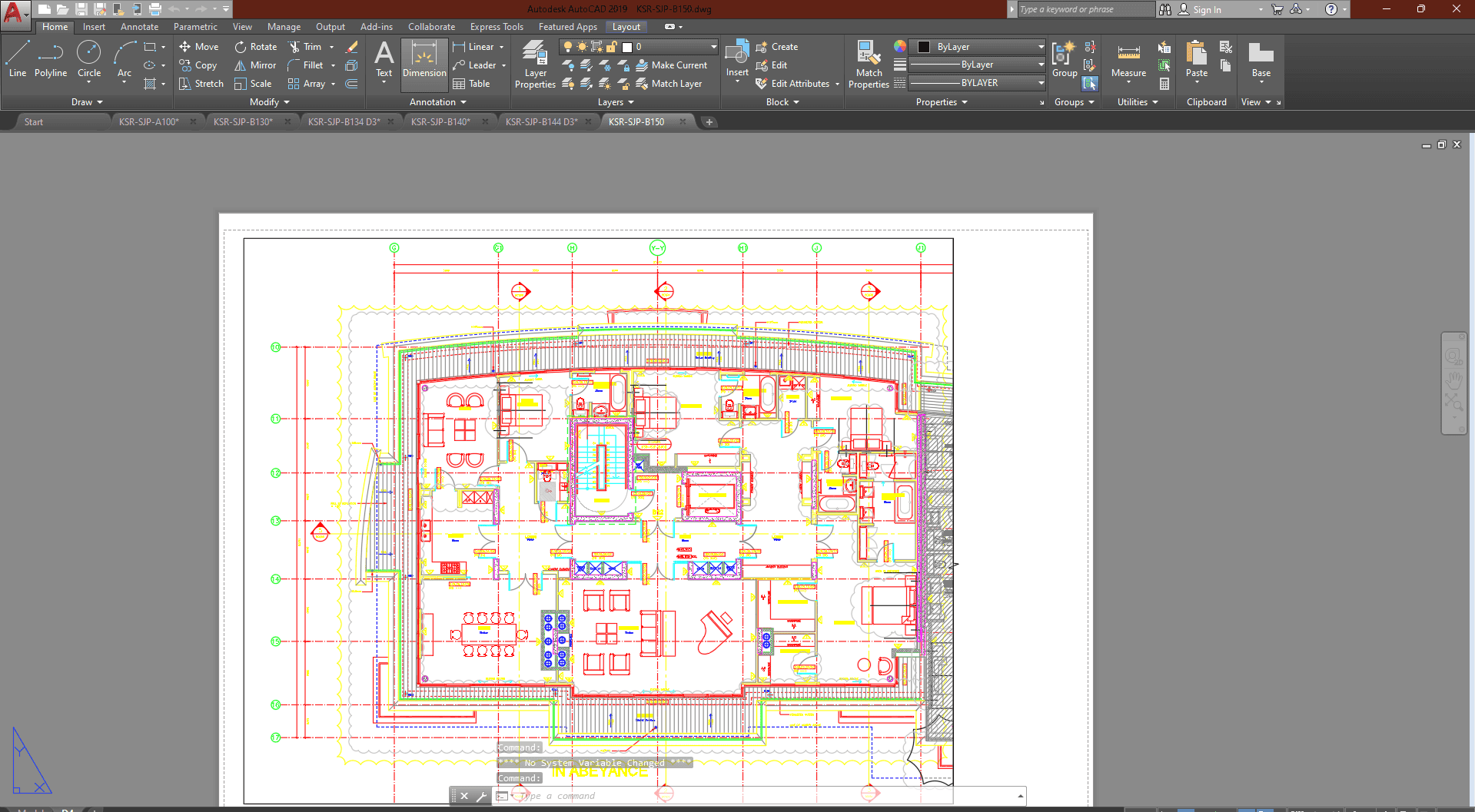The width and height of the screenshot is (1475, 812).
Task: Switch to the Annotate ribbon tab
Action: 139,27
